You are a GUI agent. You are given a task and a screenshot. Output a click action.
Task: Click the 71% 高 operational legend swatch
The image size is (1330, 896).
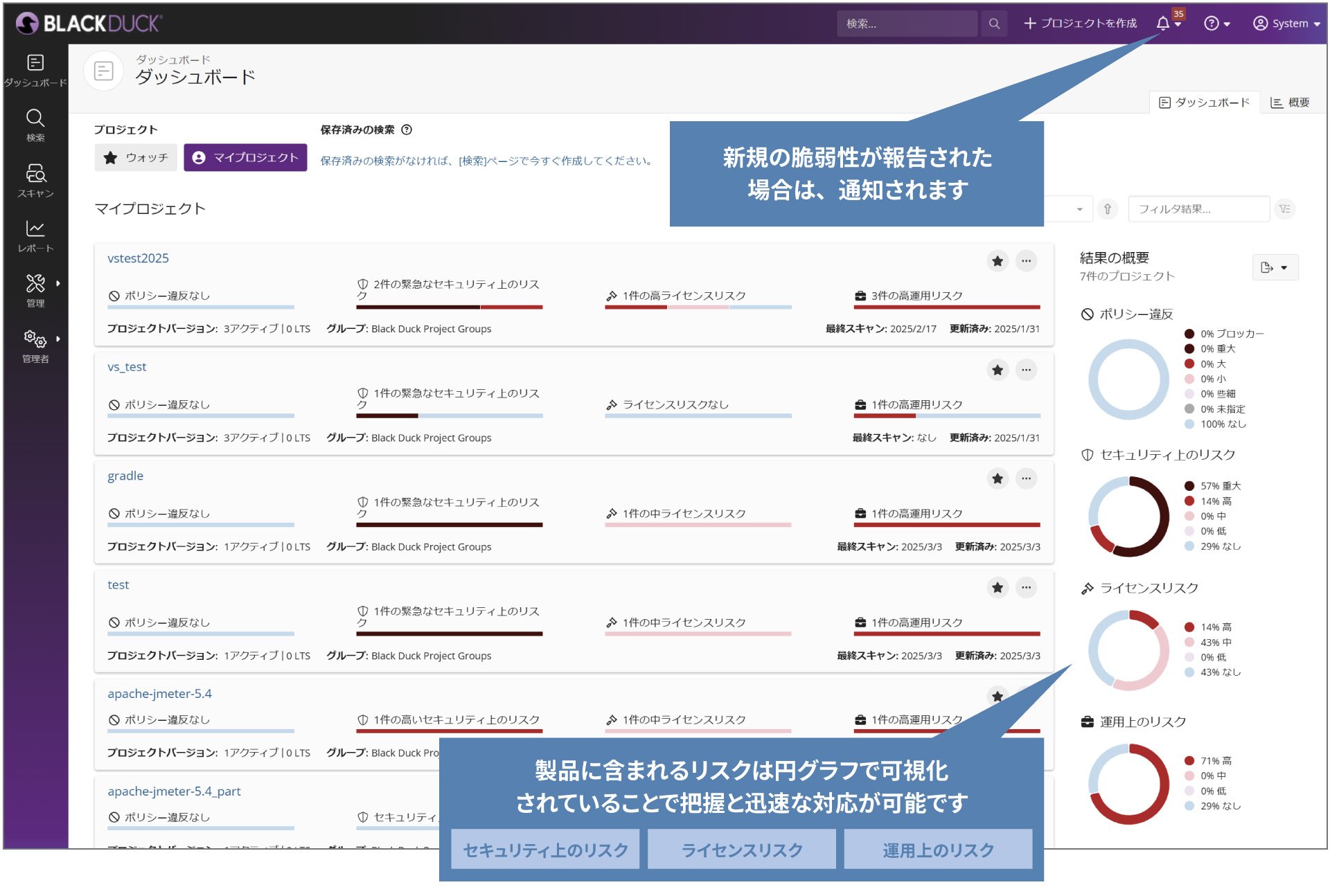coord(1189,761)
